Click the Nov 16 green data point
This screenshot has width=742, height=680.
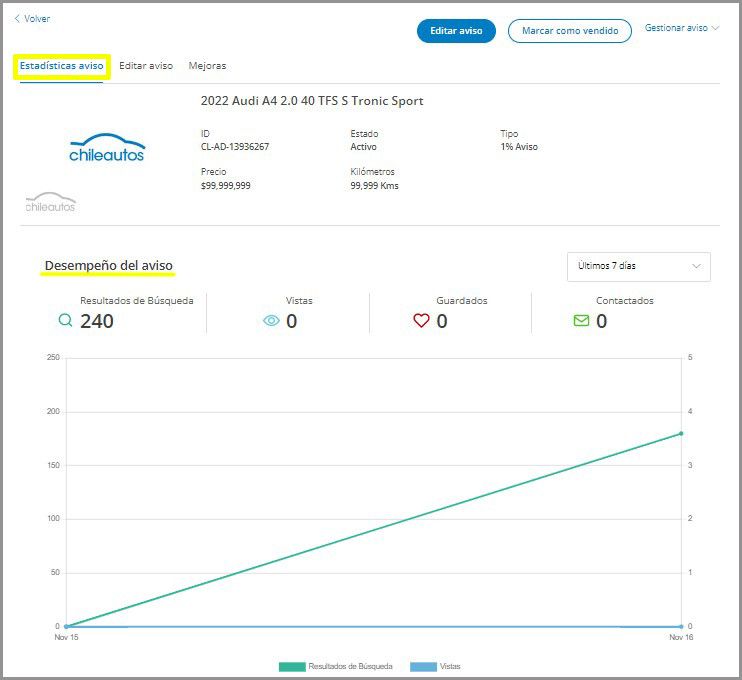[x=681, y=433]
